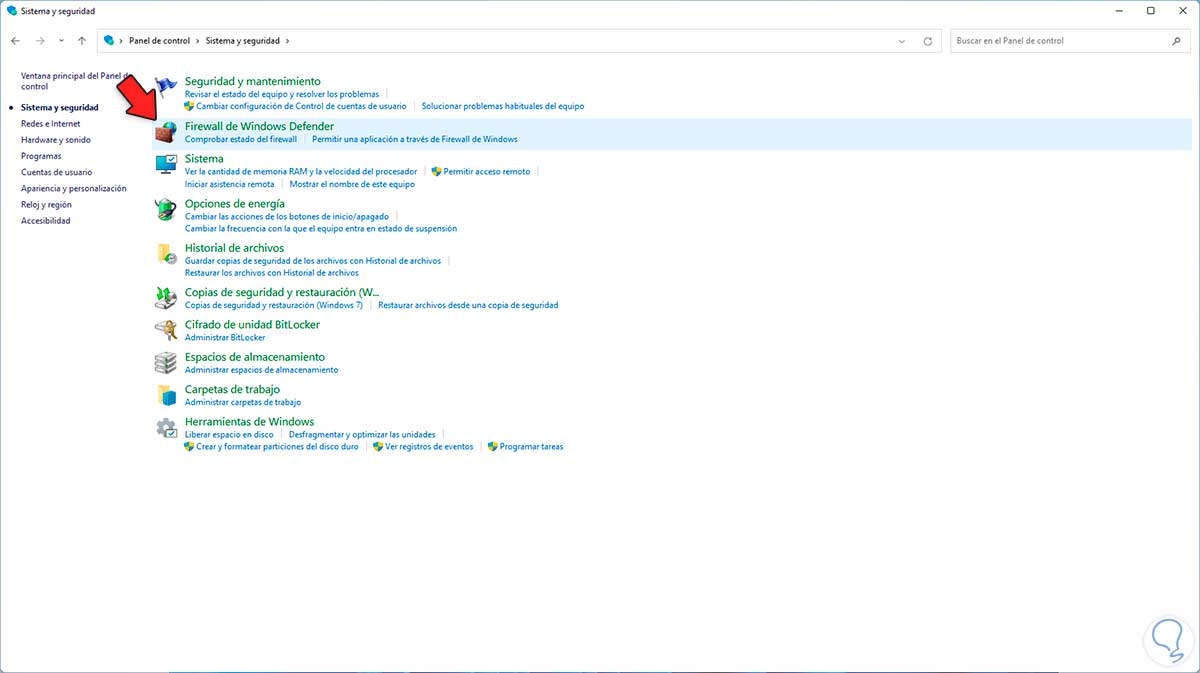1200x673 pixels.
Task: Open Cifrado de unidad BitLocker heading
Action: (253, 325)
